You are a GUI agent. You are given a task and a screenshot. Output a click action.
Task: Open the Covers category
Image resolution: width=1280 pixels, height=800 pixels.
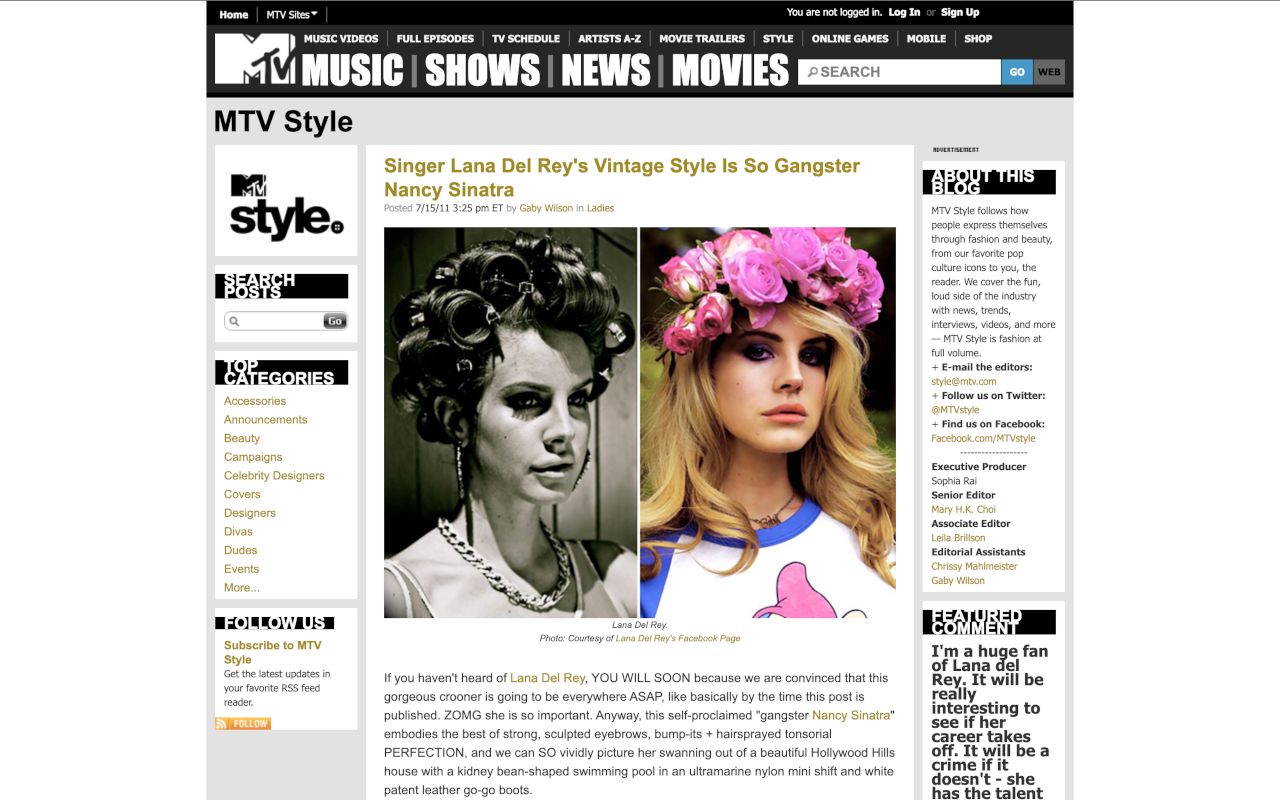pos(242,494)
